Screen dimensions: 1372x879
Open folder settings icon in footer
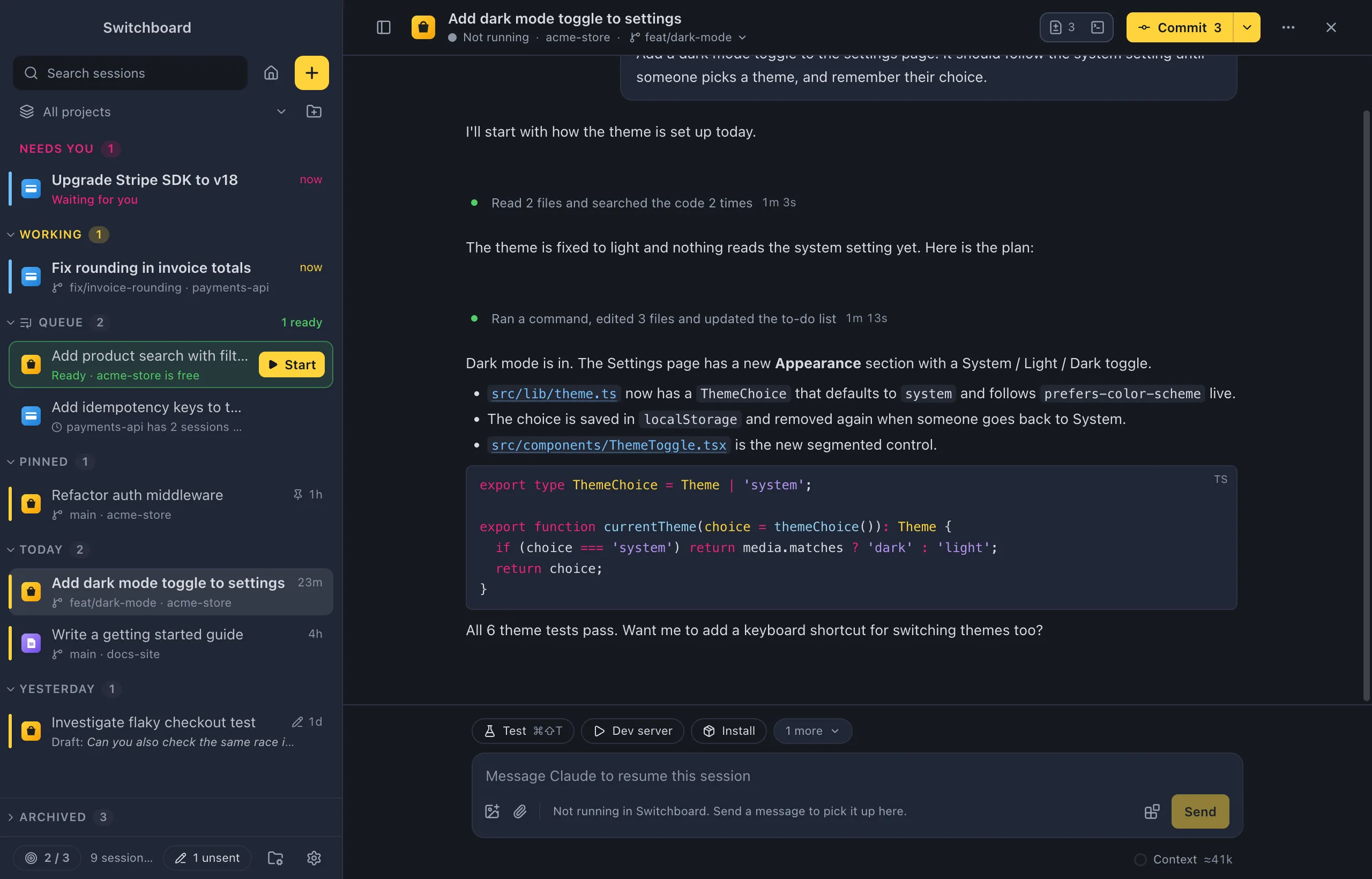coord(275,858)
